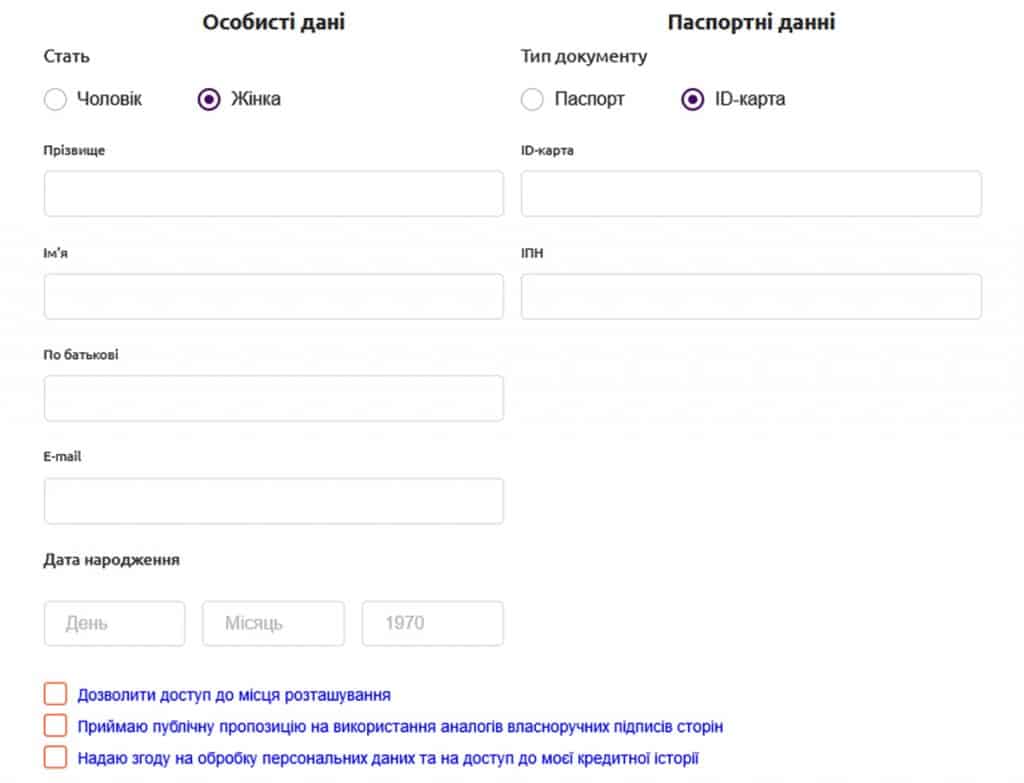Focus the Ім'я text field
The width and height of the screenshot is (1024, 783).
[273, 296]
